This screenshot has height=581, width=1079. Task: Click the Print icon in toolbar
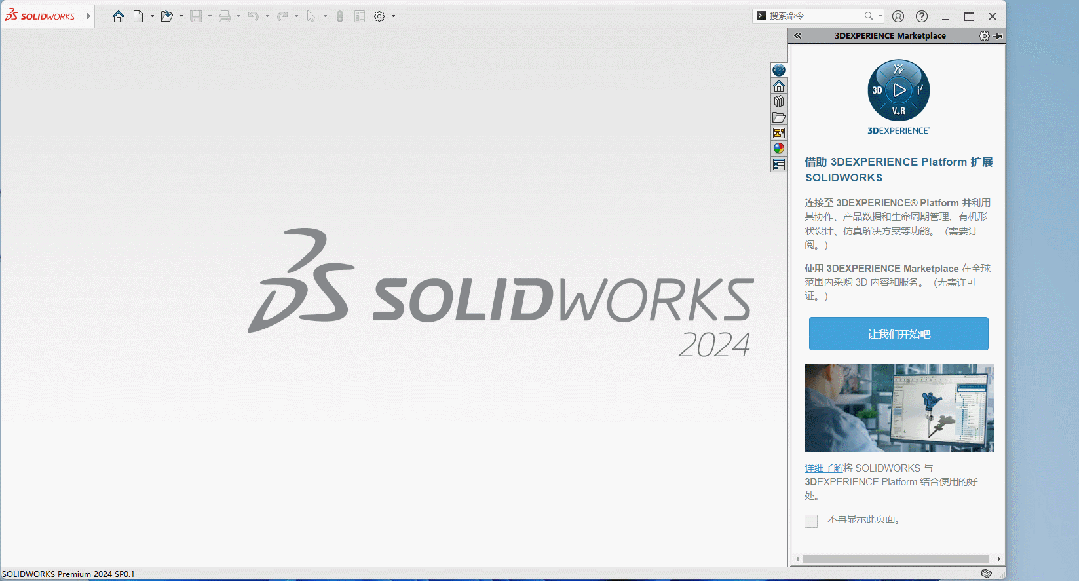(224, 16)
